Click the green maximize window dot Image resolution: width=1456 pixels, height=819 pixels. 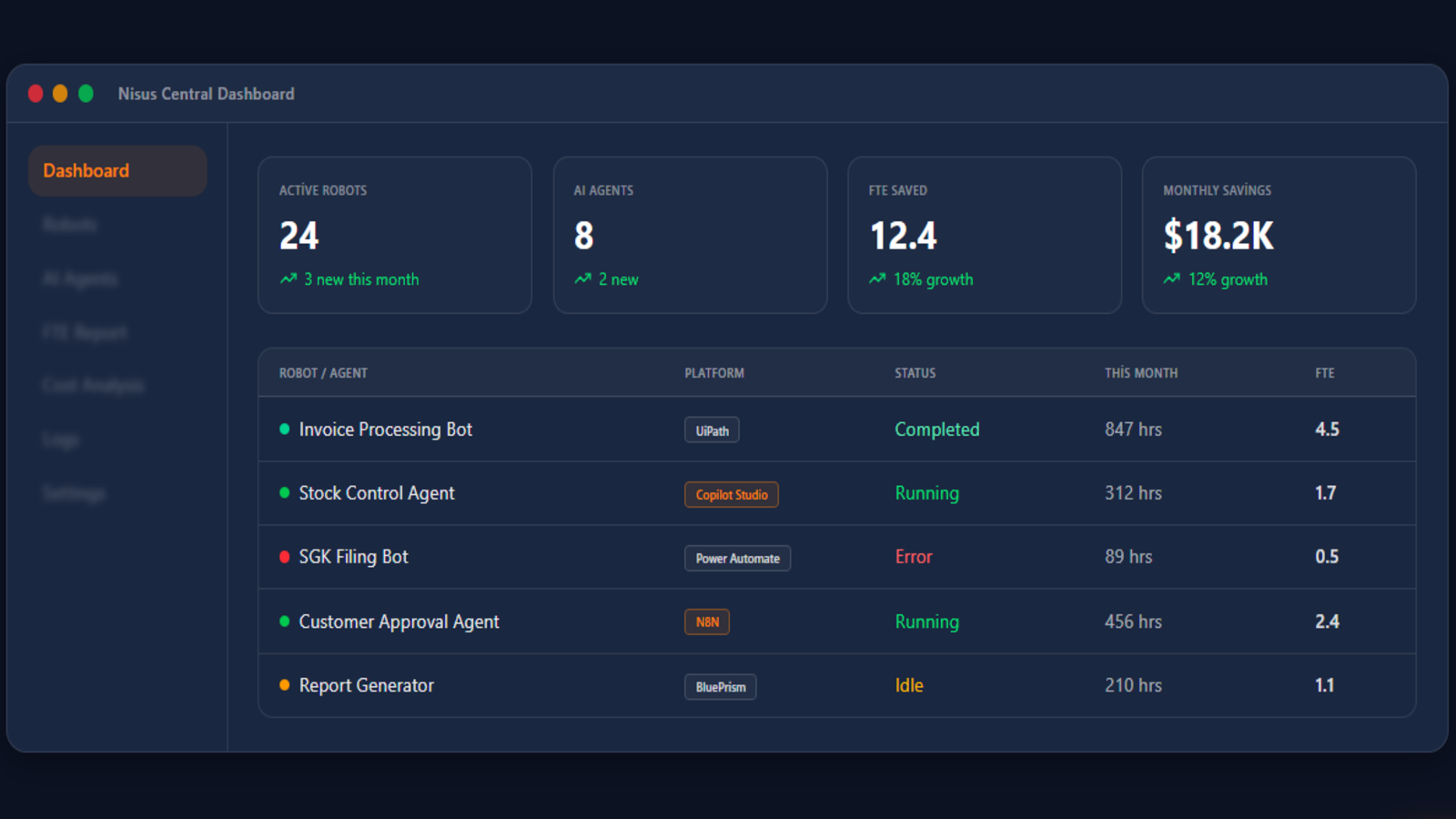pyautogui.click(x=86, y=94)
